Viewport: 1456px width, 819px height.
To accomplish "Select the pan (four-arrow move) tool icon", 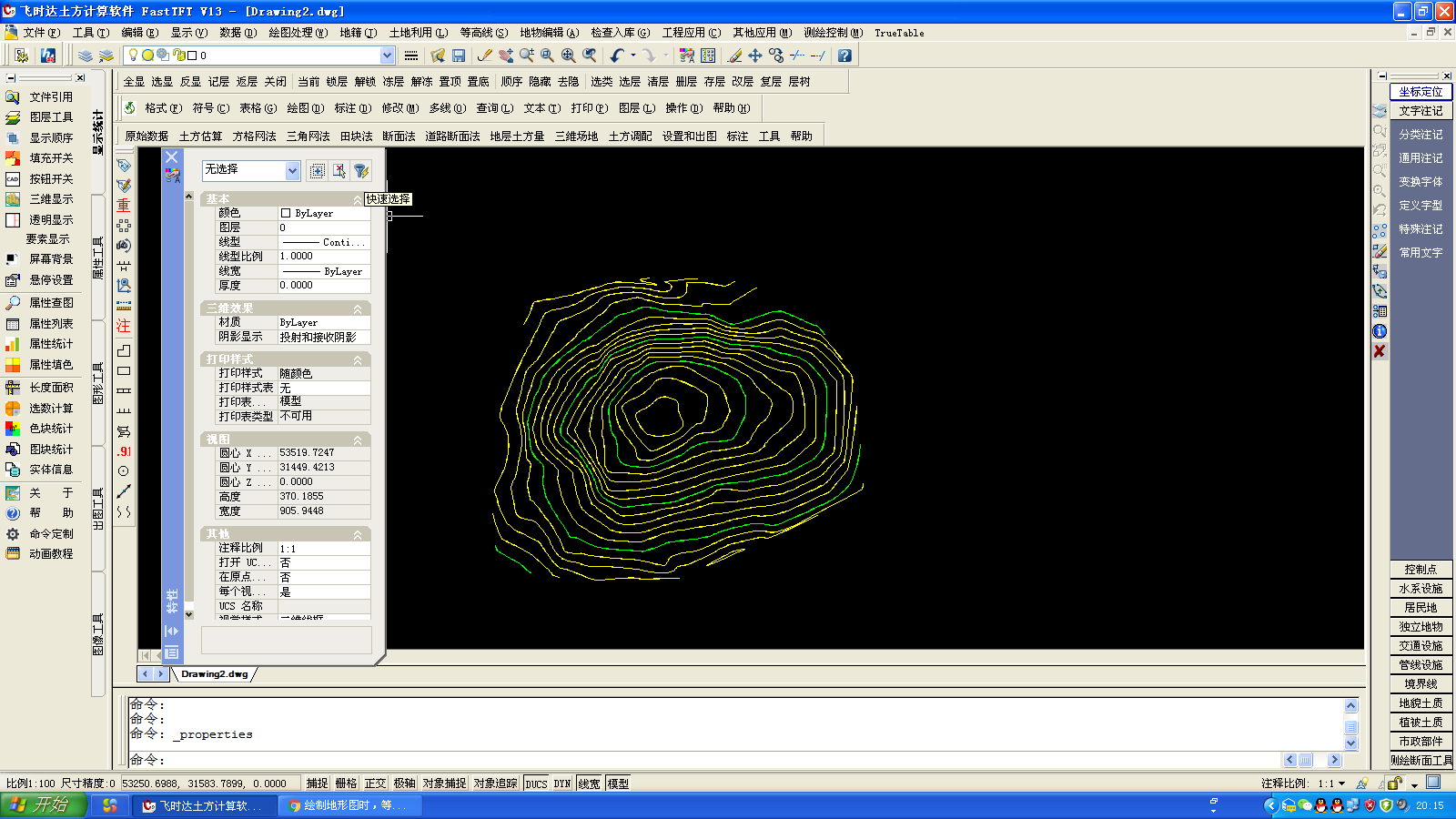I will tap(755, 56).
